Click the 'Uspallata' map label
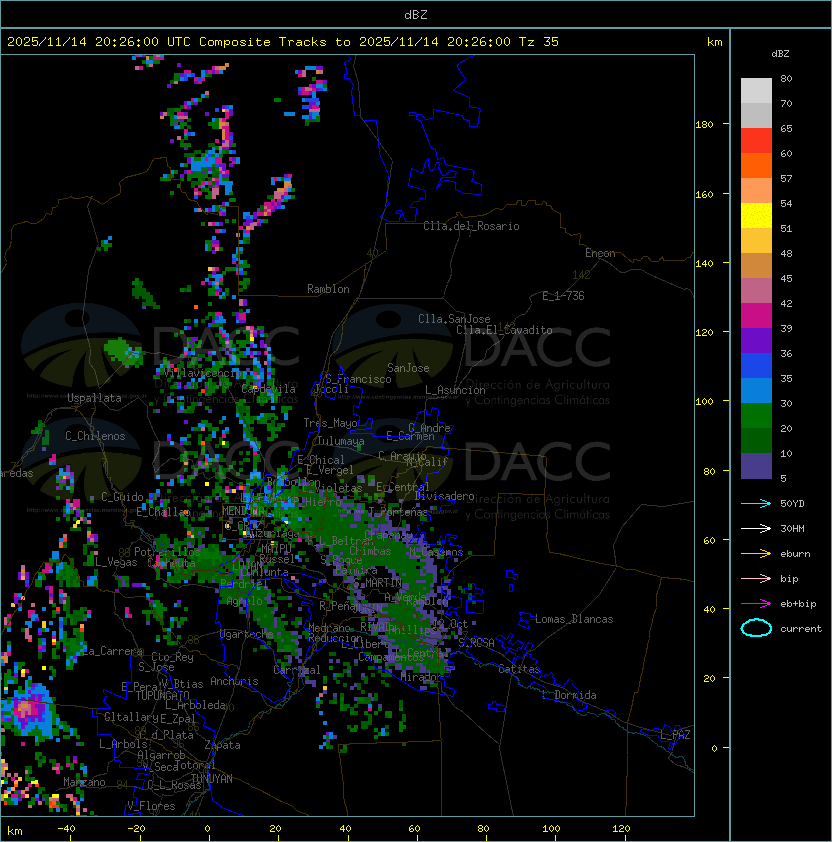Viewport: 832px width, 842px height. click(95, 398)
